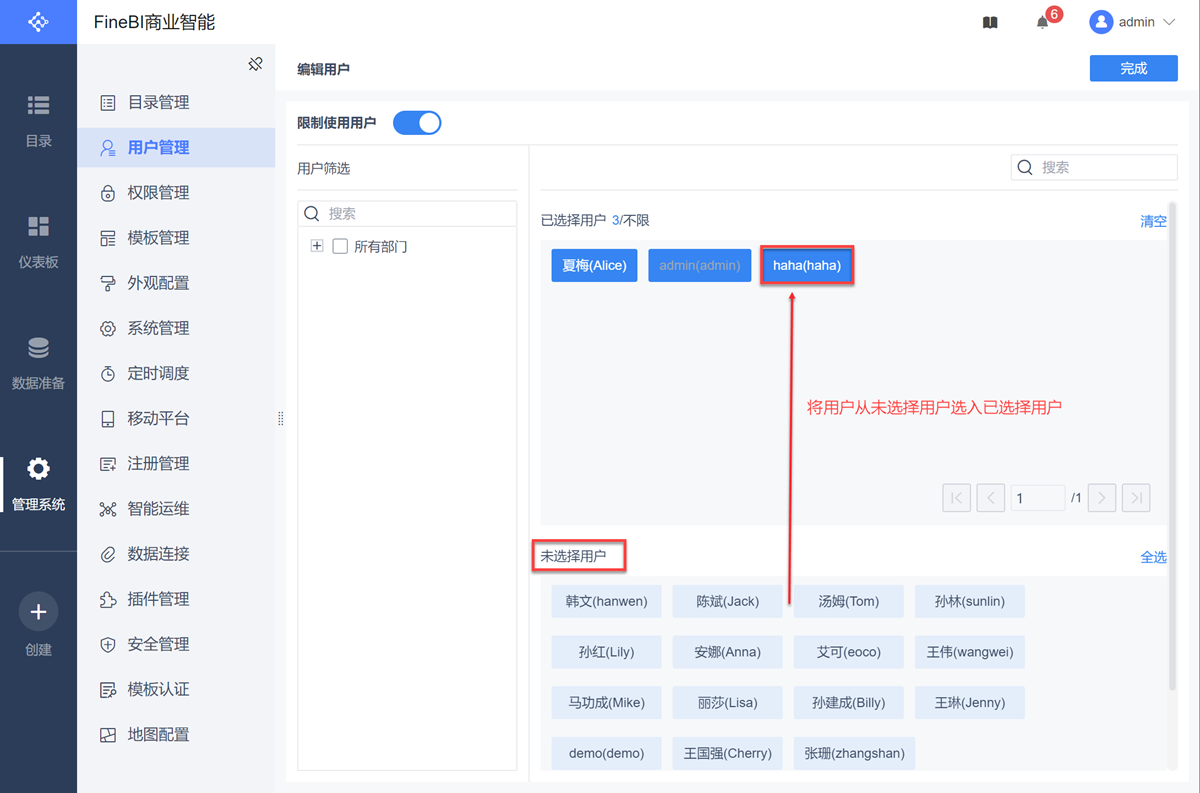The image size is (1200, 793).
Task: Click the 创建 plus button
Action: (38, 612)
